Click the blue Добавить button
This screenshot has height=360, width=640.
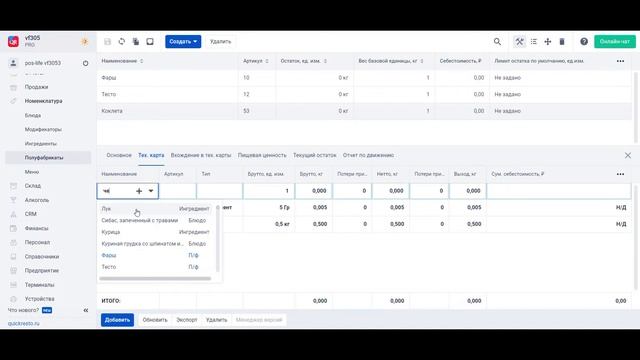[117, 320]
